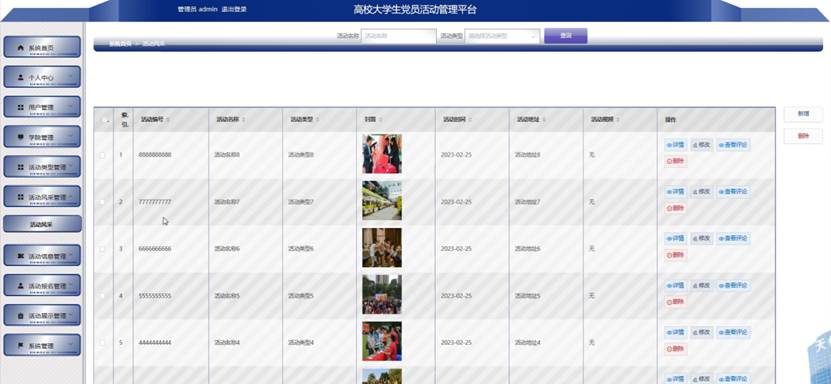This screenshot has width=831, height=384.
Task: Expand the 学院管理 menu arrow
Action: tap(70, 137)
